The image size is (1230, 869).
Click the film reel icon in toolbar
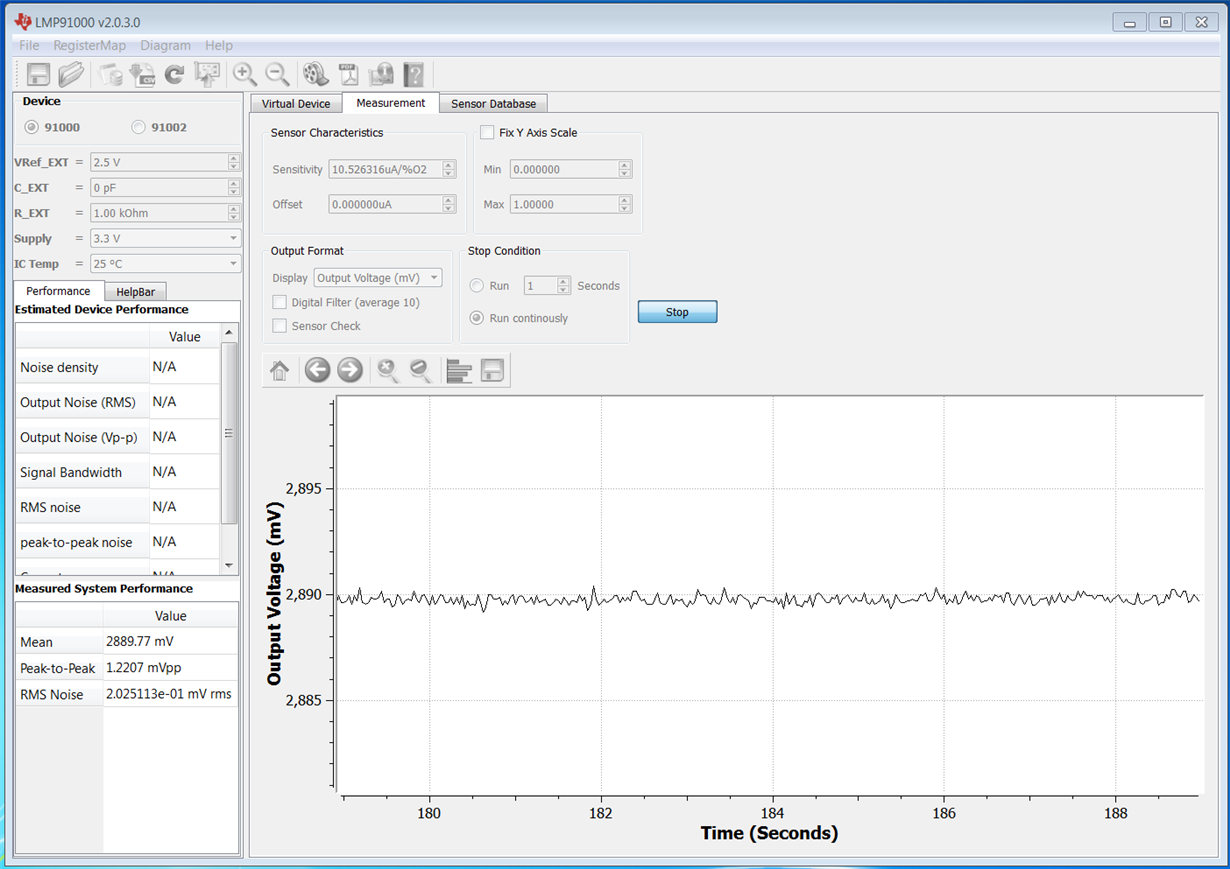[315, 74]
